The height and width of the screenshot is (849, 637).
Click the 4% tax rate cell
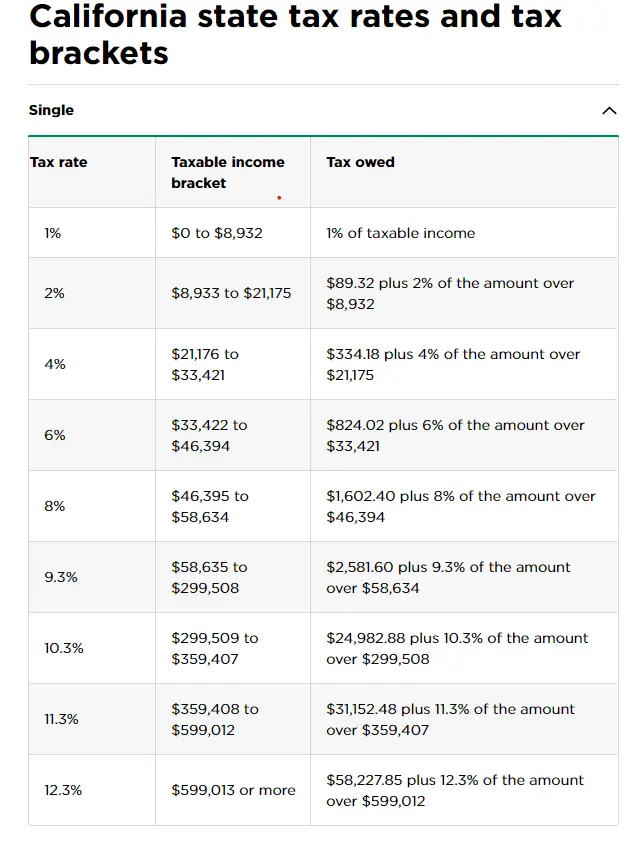point(55,364)
